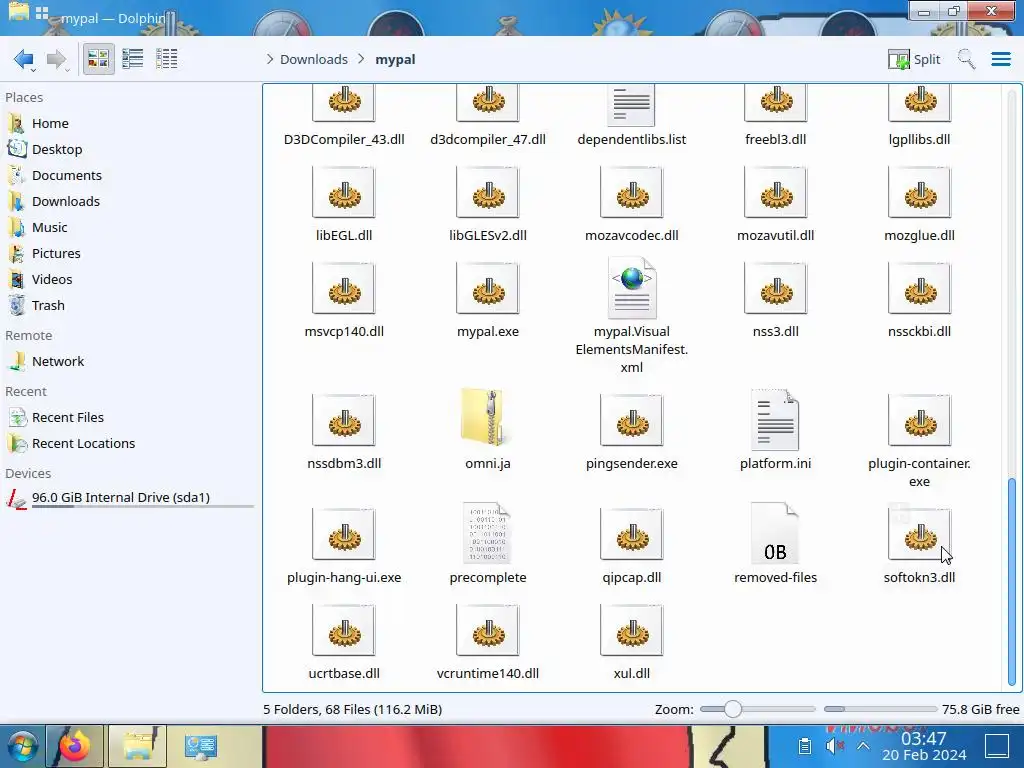Select platform.ini file icon
Image resolution: width=1024 pixels, height=768 pixels.
tap(775, 420)
